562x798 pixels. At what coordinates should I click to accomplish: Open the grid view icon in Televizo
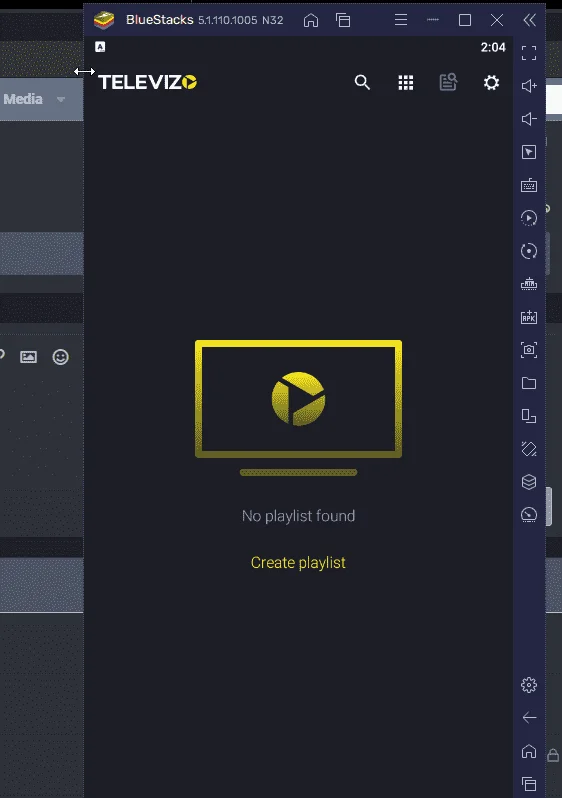(x=406, y=82)
